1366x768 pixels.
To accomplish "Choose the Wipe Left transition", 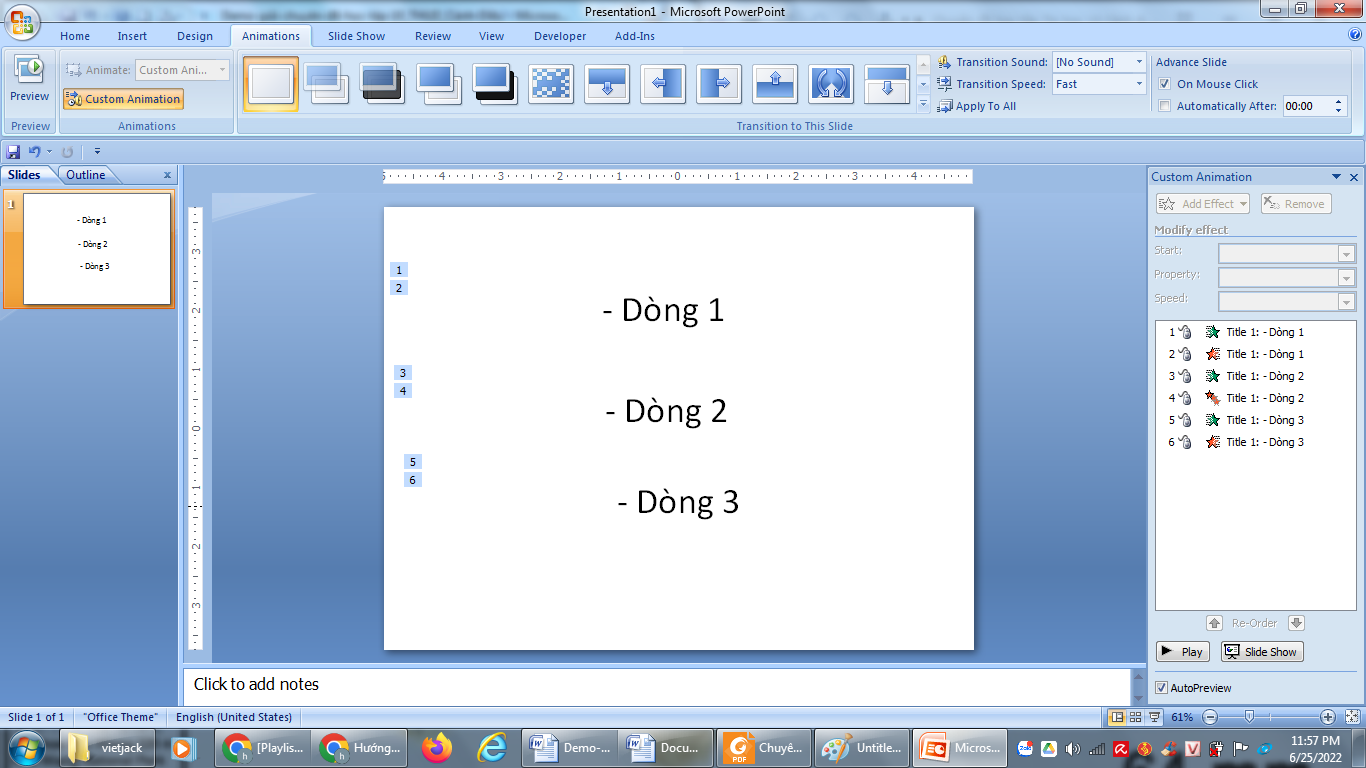I will (663, 84).
